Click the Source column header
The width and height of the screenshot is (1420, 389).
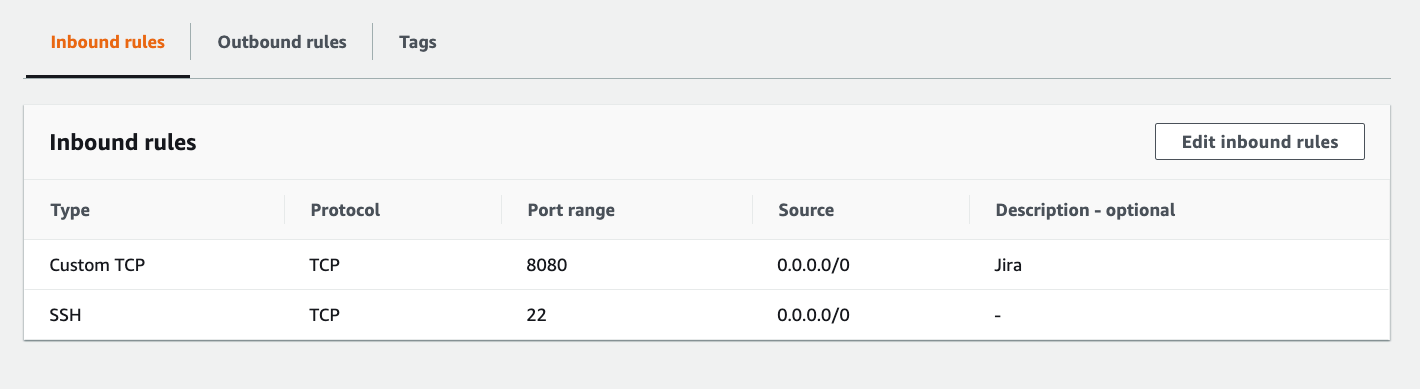coord(806,210)
